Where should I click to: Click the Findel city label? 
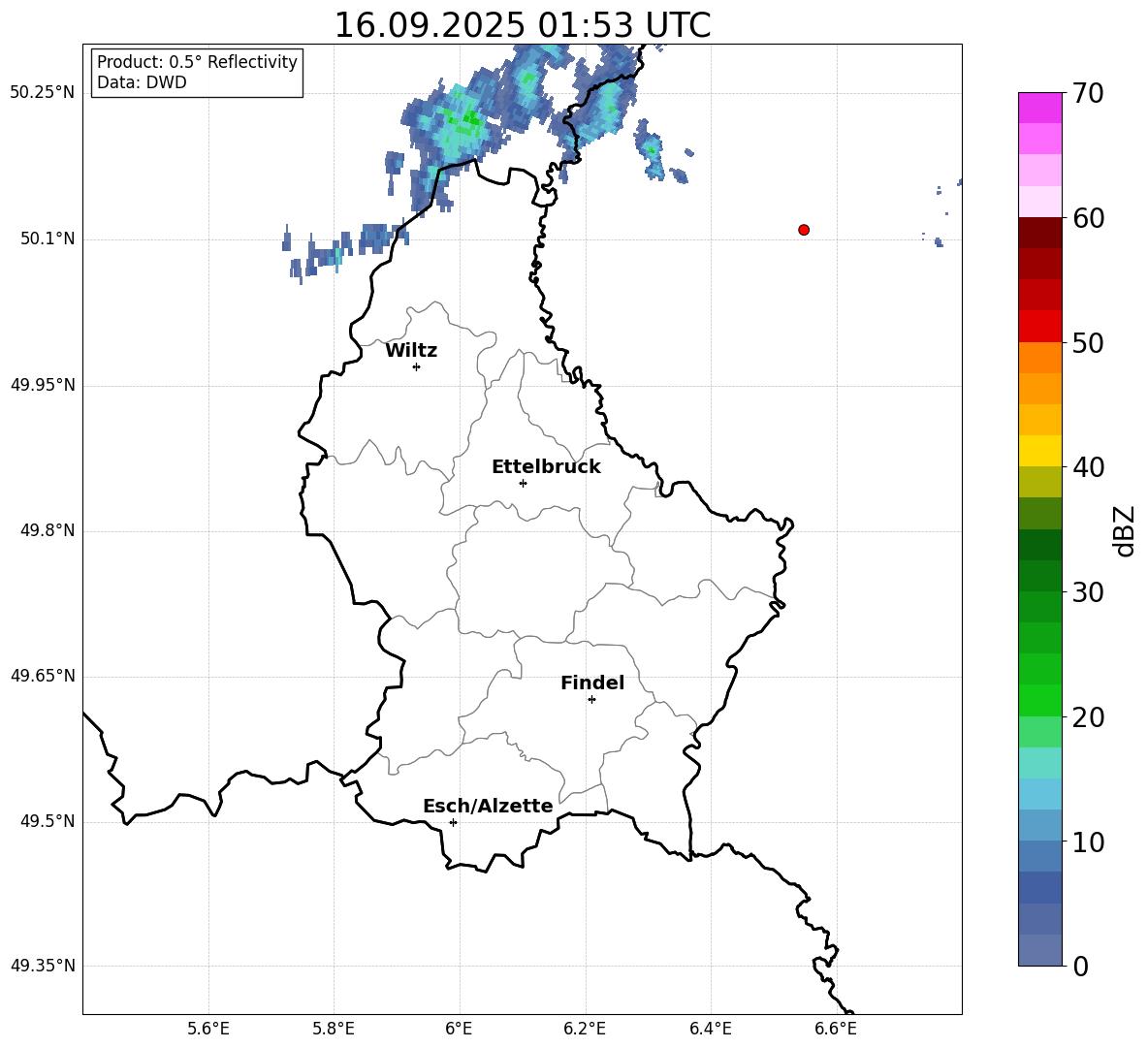tap(592, 683)
